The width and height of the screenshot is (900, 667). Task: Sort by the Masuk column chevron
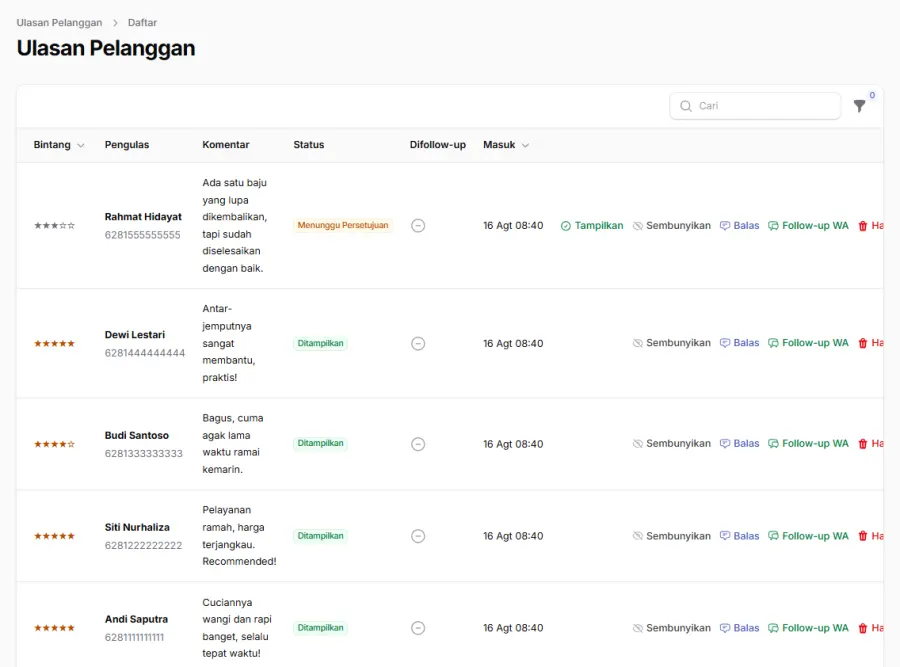point(525,145)
